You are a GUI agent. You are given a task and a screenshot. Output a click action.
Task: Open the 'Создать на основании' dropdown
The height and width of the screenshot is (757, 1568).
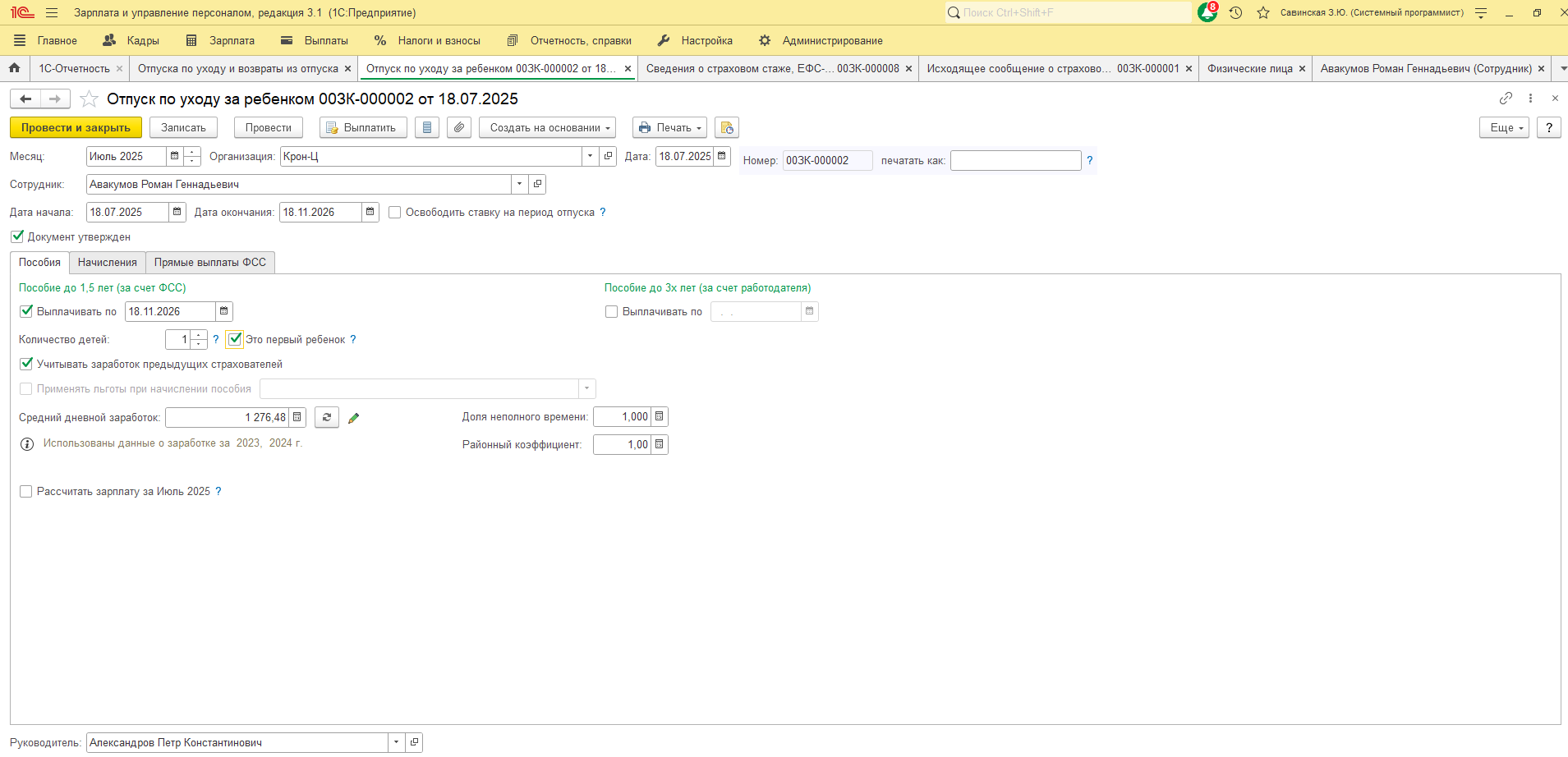click(547, 128)
